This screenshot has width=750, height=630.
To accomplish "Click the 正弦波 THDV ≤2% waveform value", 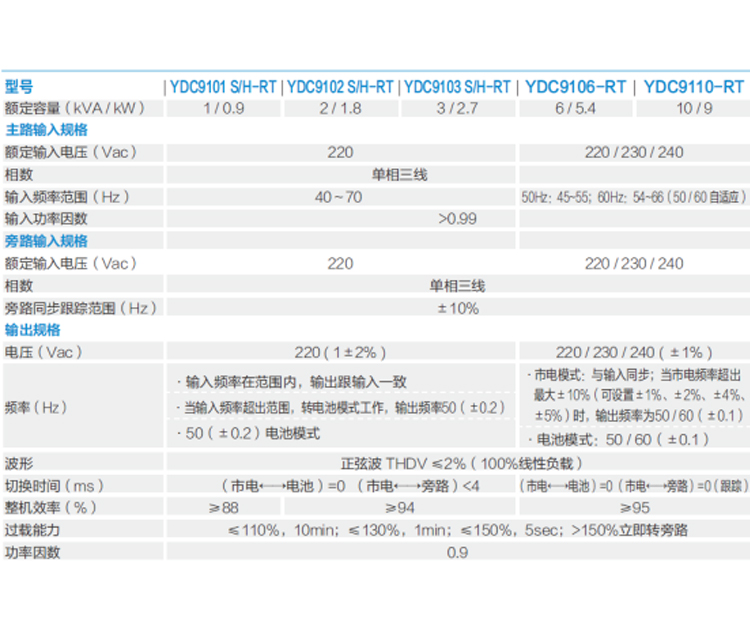I will coord(461,464).
